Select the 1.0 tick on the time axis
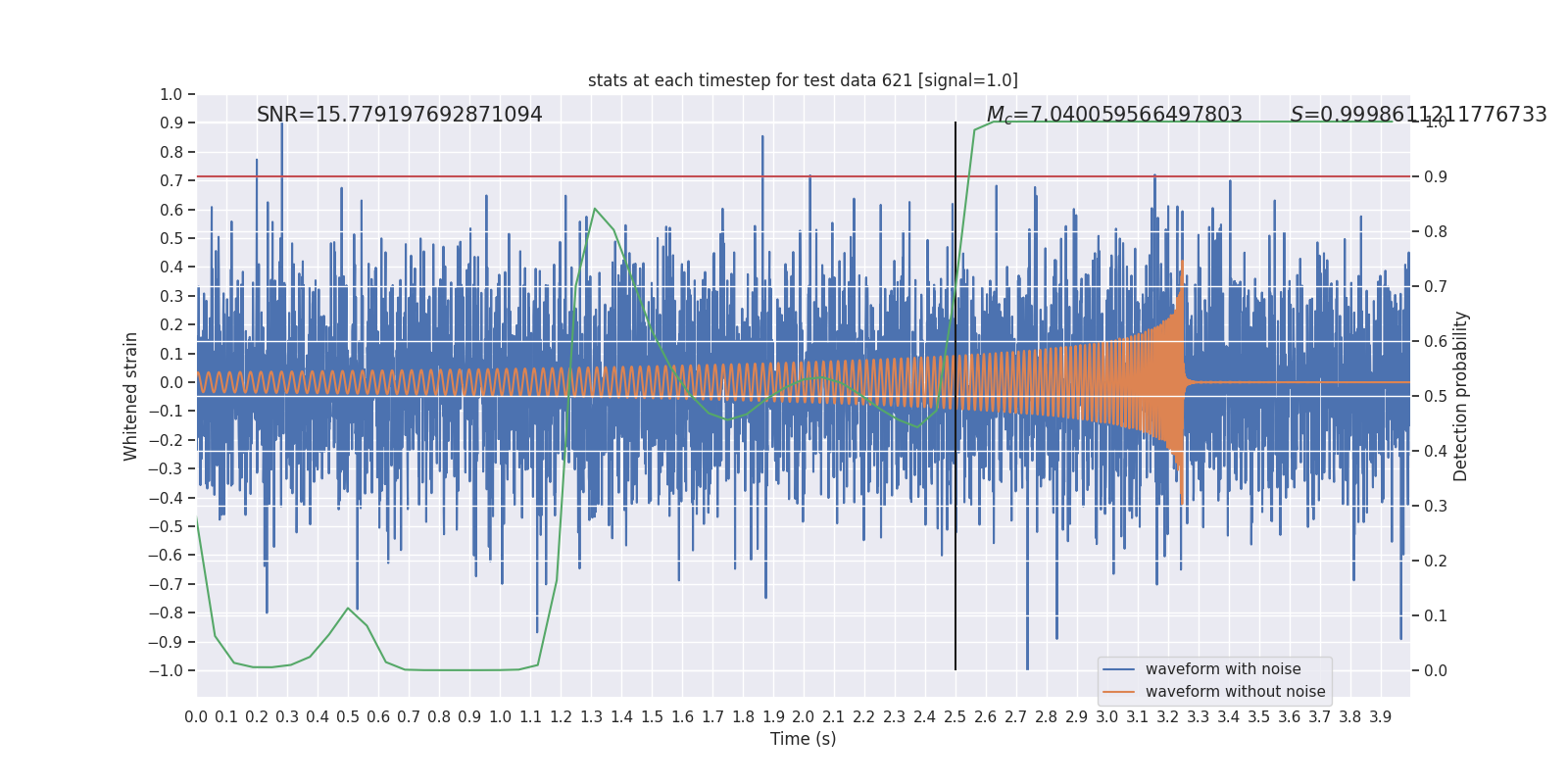The height and width of the screenshot is (784, 1568). pyautogui.click(x=500, y=717)
